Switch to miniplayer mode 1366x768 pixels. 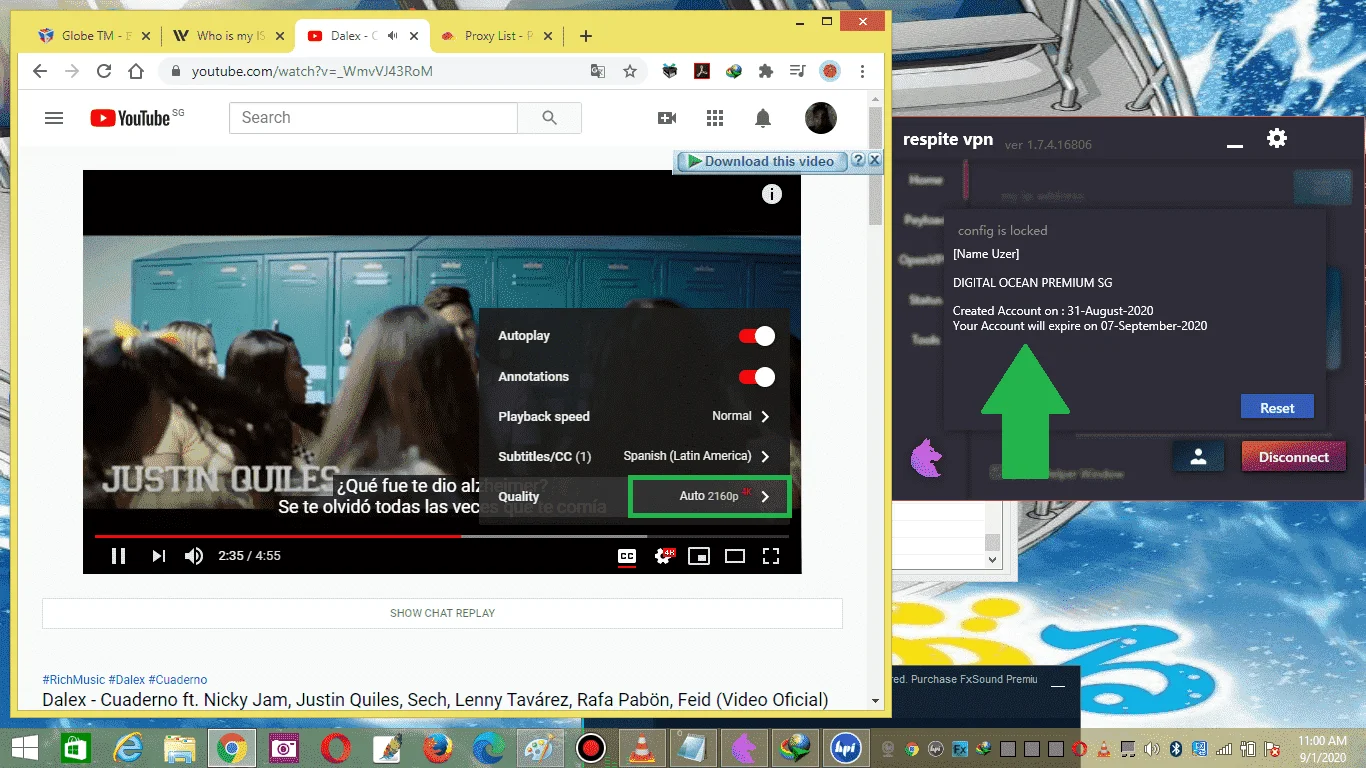point(699,556)
